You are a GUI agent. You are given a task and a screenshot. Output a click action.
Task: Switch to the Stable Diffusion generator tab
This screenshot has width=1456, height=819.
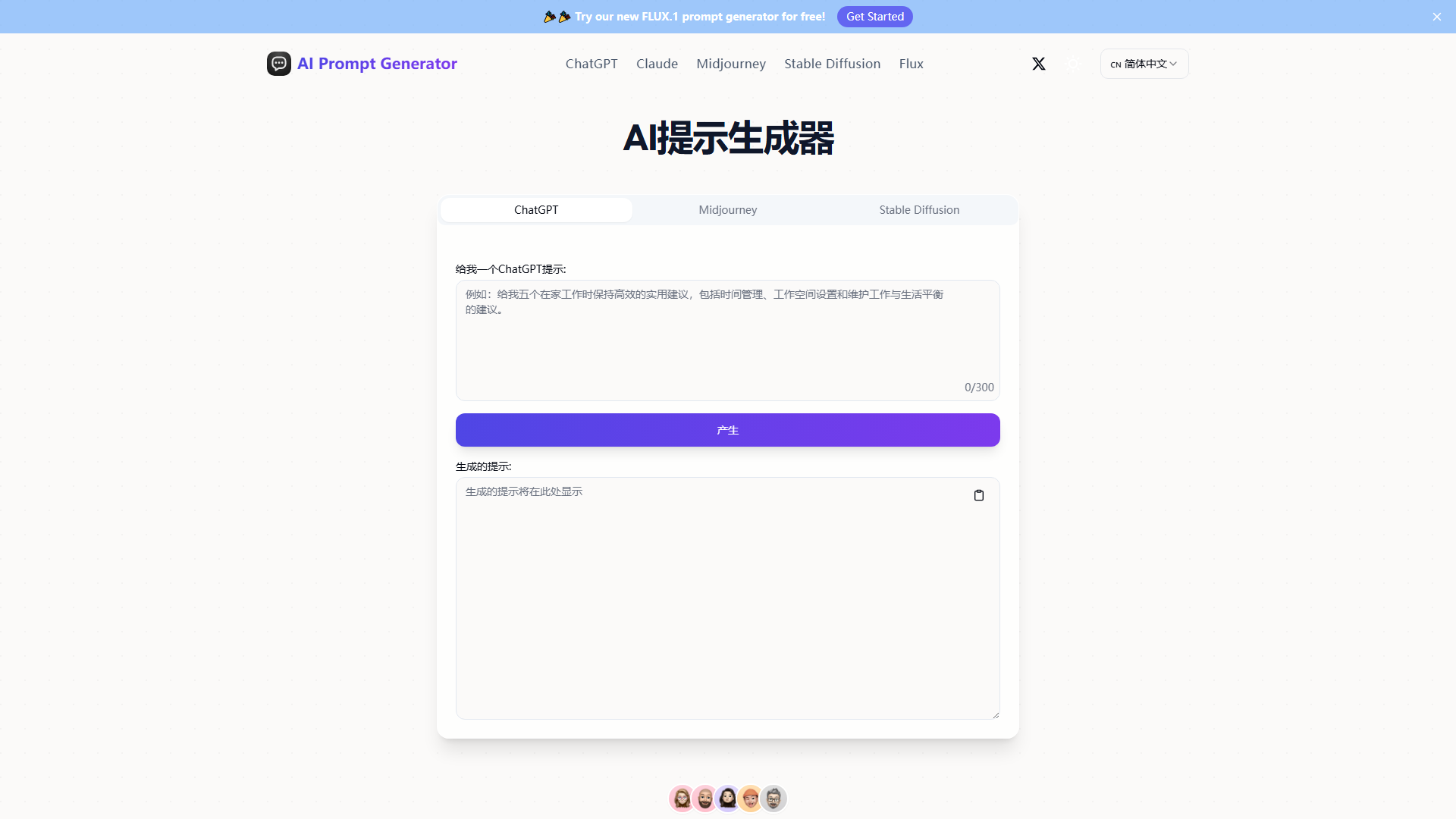click(x=919, y=210)
